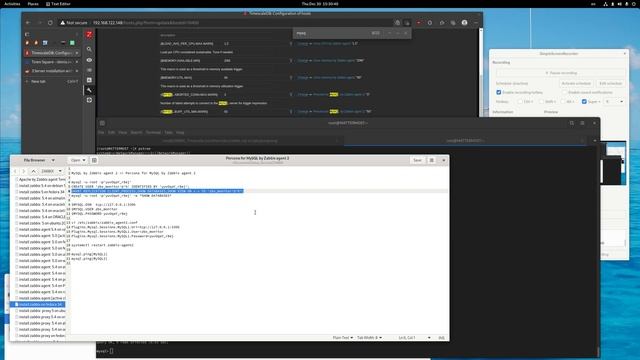
Task: Click the Edit schedule button
Action: point(610,83)
